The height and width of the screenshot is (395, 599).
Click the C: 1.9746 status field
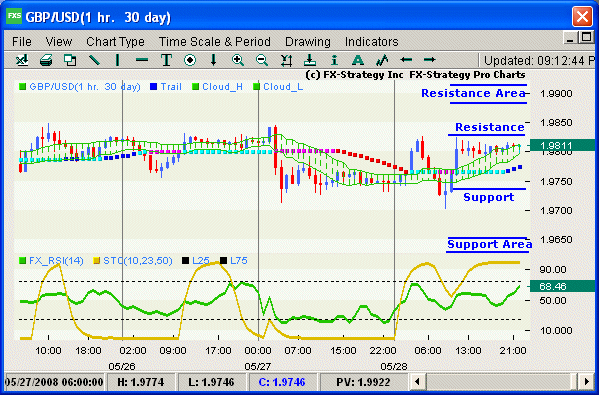pos(282,382)
